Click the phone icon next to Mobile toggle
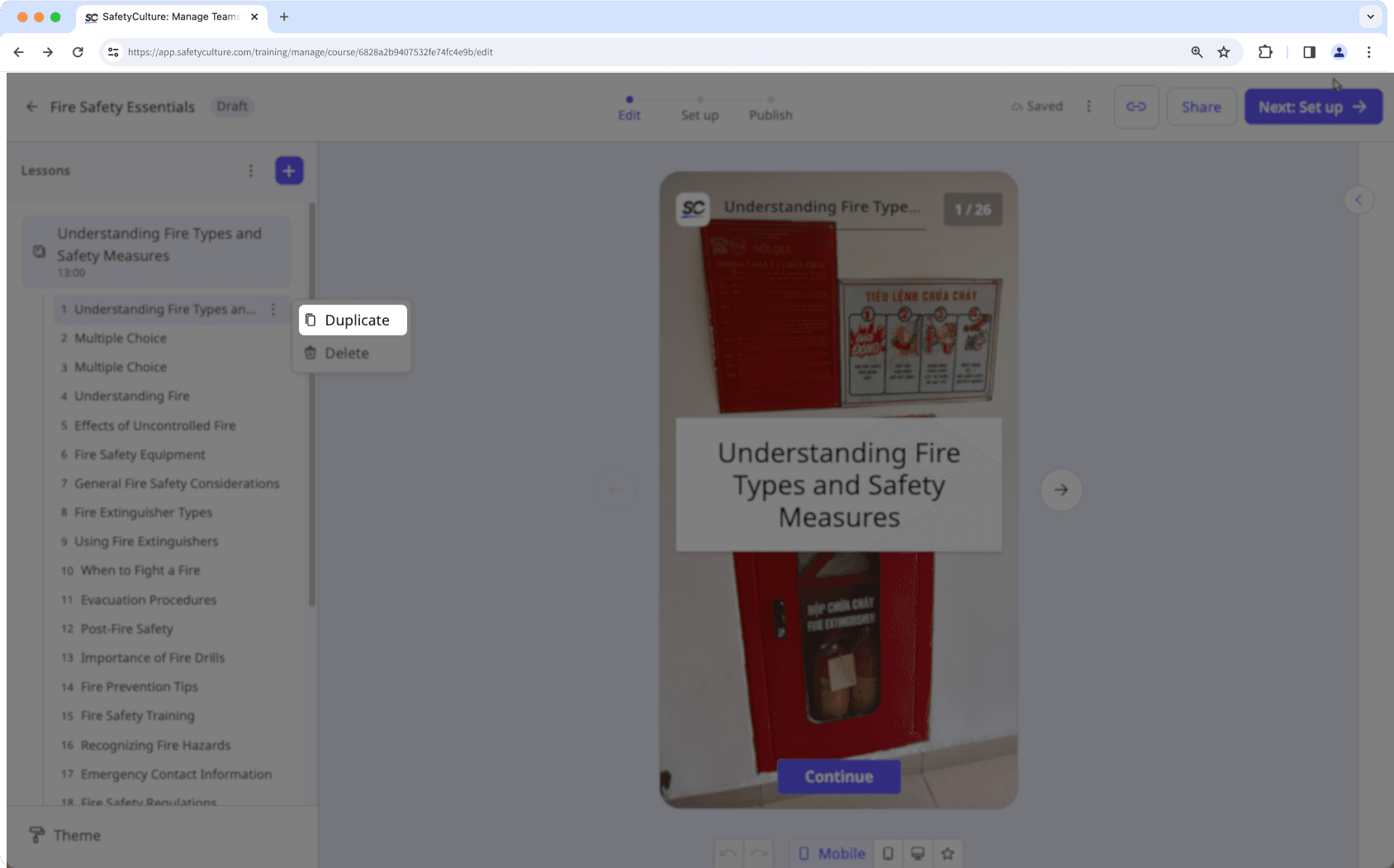 [889, 853]
